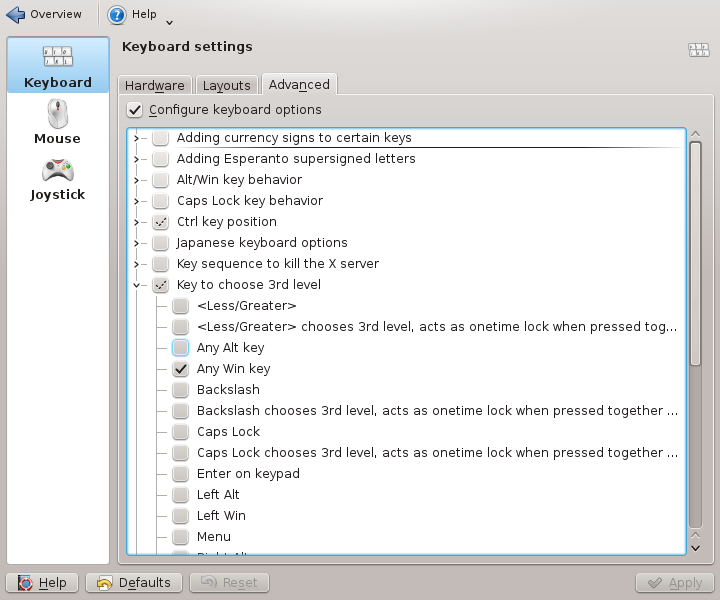
Task: Expand Adding Esperanto supersigned letters
Action: tap(136, 159)
